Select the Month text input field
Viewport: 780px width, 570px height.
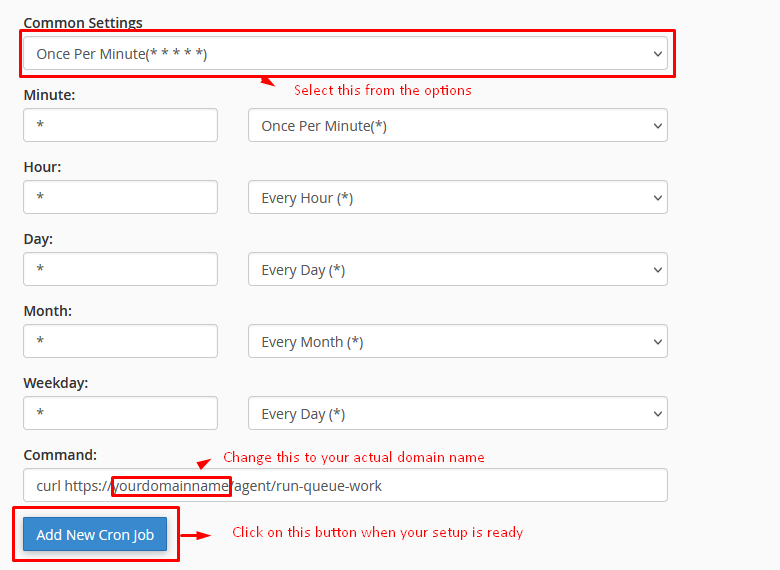coord(120,341)
